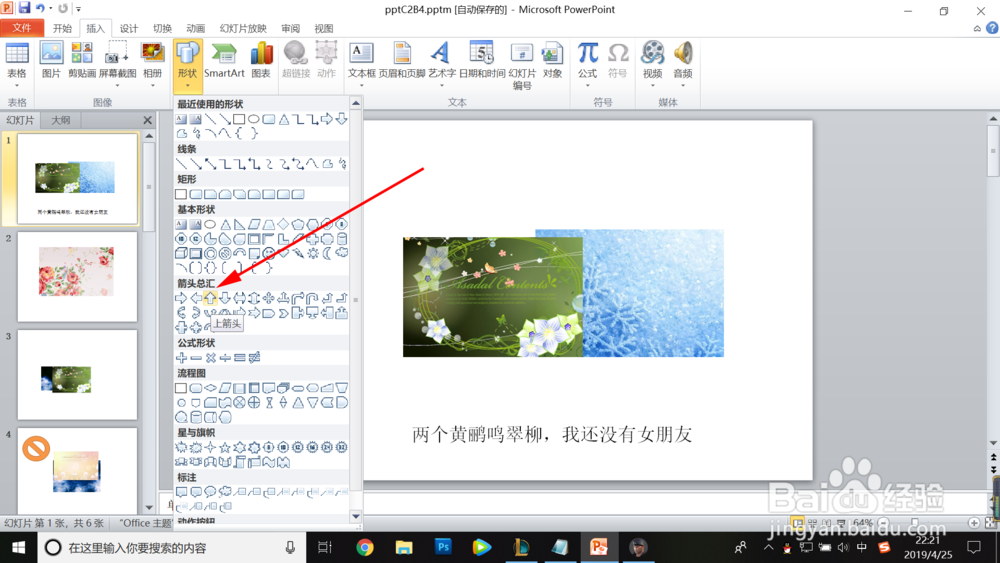
Task: Choose the Left-Right Arrow shape under 箭头总汇
Action: point(240,298)
